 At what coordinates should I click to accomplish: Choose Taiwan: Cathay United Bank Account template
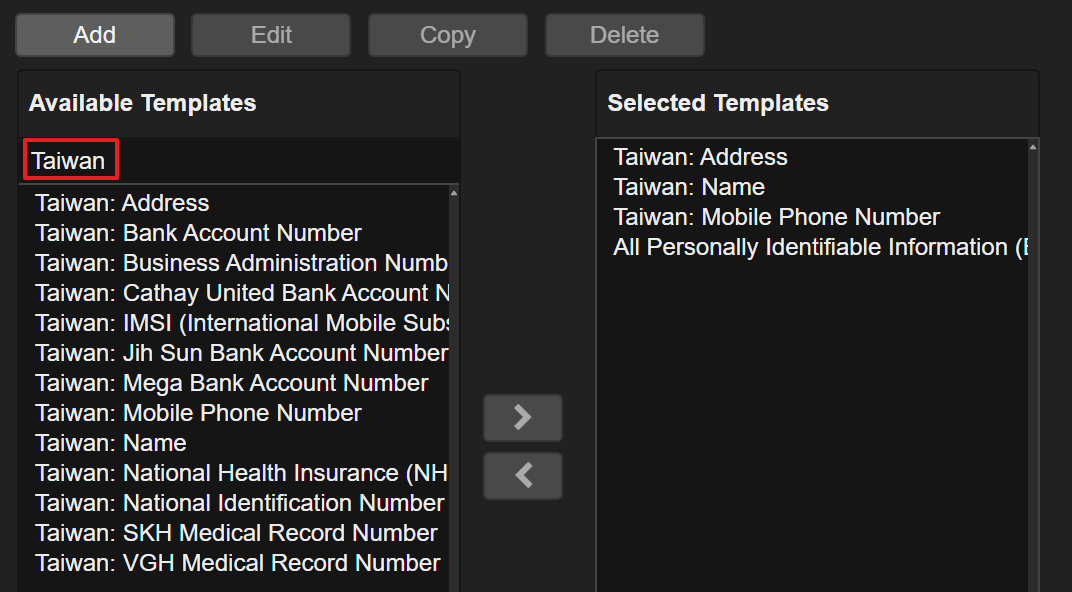click(240, 293)
